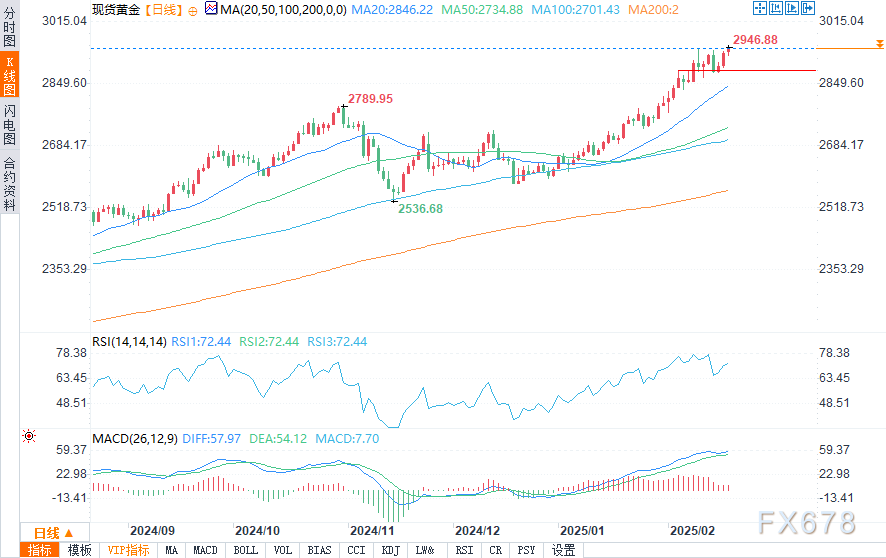Apply the RSI indicator button
Viewport: 886px width, 558px height.
(464, 550)
